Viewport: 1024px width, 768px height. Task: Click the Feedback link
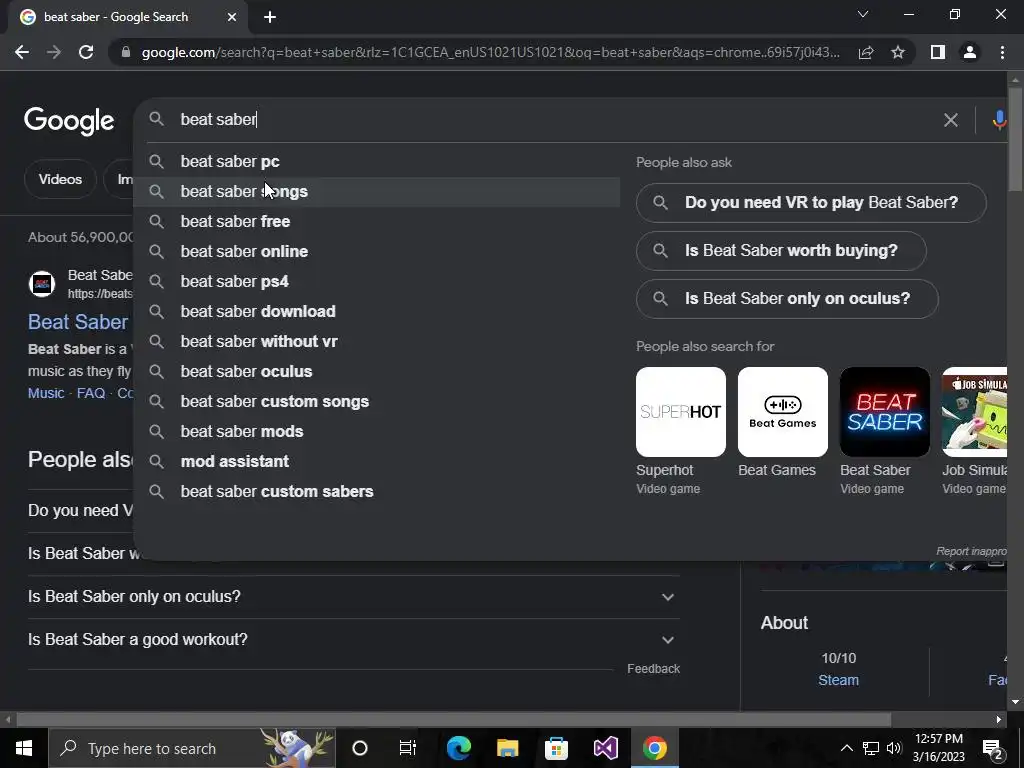pyautogui.click(x=653, y=669)
